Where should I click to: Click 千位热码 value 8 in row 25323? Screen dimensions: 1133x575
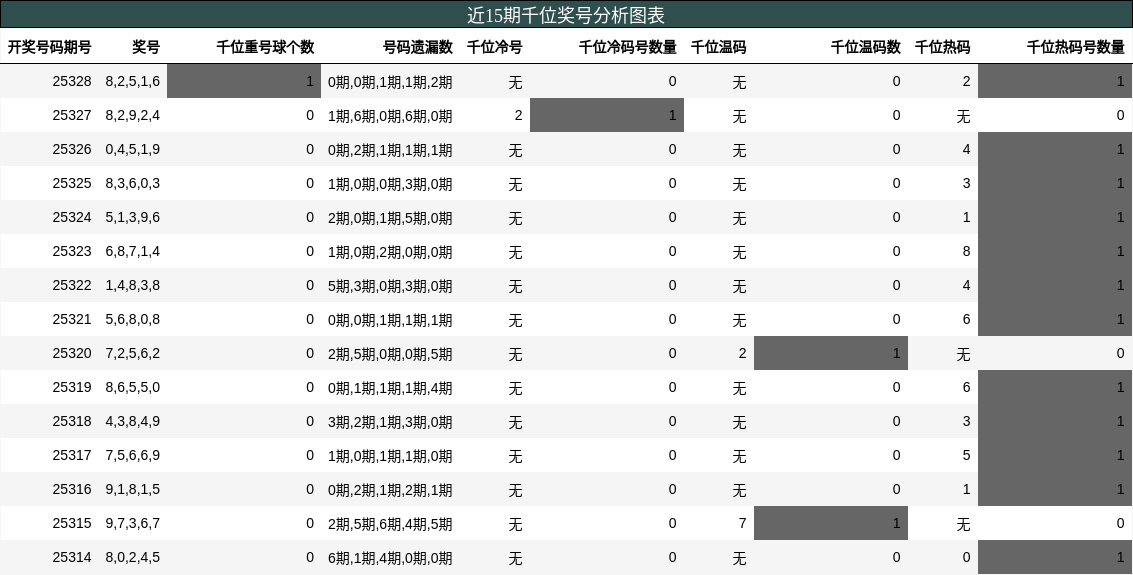click(966, 252)
